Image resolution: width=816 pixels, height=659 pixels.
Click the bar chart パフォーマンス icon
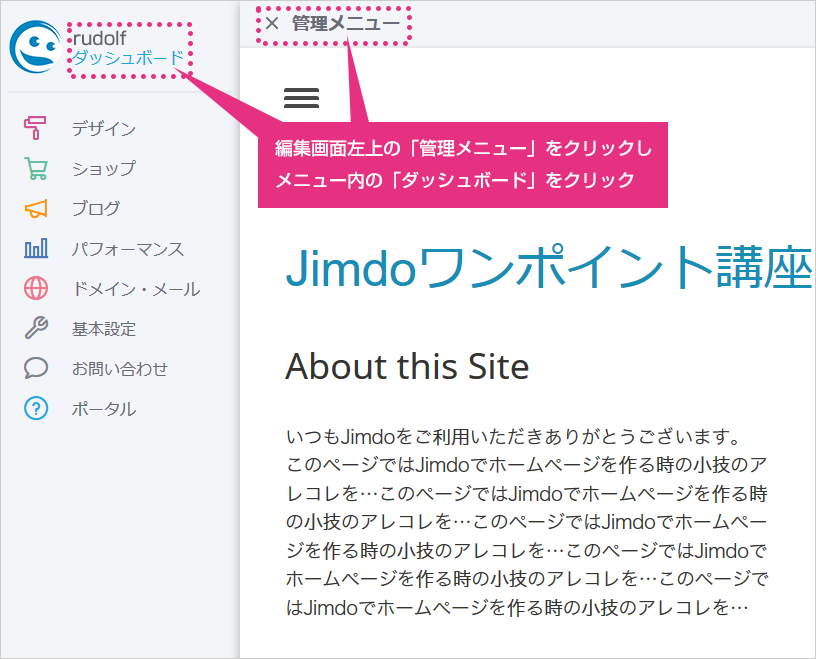tap(35, 248)
